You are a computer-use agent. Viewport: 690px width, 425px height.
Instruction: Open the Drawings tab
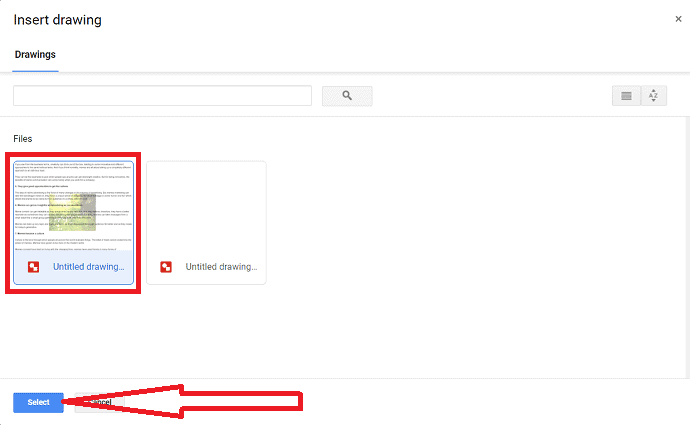pyautogui.click(x=35, y=55)
